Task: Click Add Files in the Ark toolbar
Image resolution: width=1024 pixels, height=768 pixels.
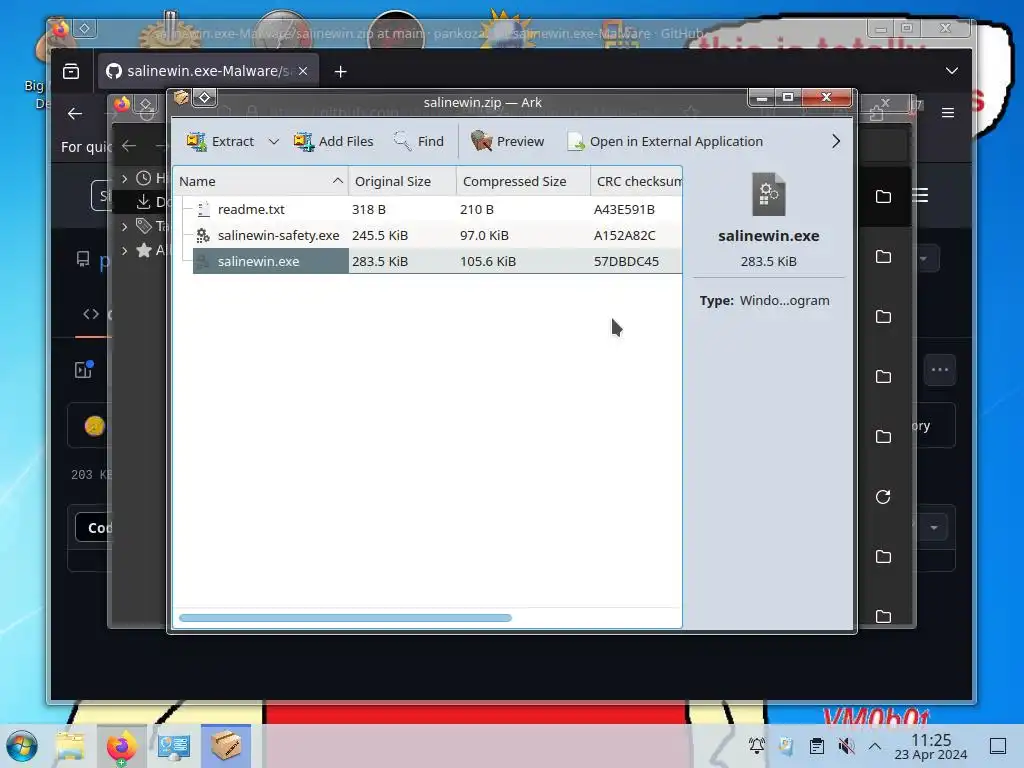Action: pyautogui.click(x=333, y=141)
